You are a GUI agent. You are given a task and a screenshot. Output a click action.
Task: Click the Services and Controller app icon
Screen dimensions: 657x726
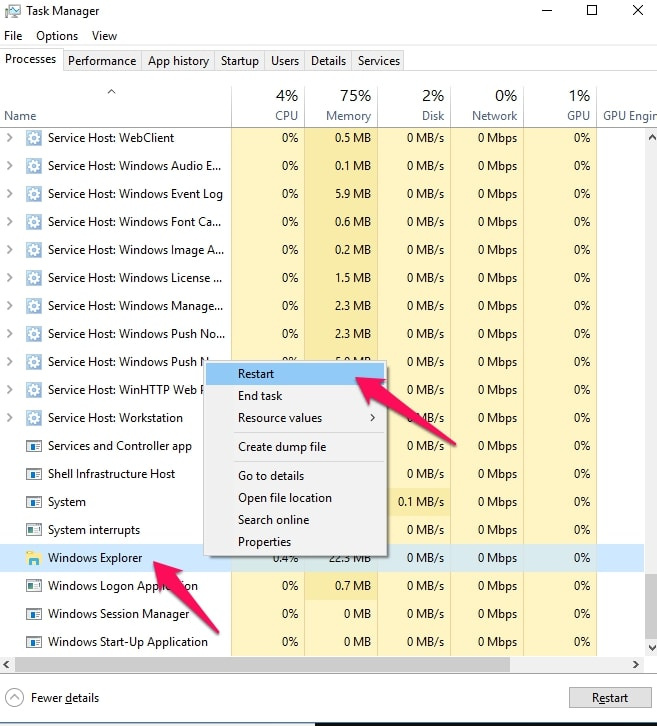click(x=34, y=446)
